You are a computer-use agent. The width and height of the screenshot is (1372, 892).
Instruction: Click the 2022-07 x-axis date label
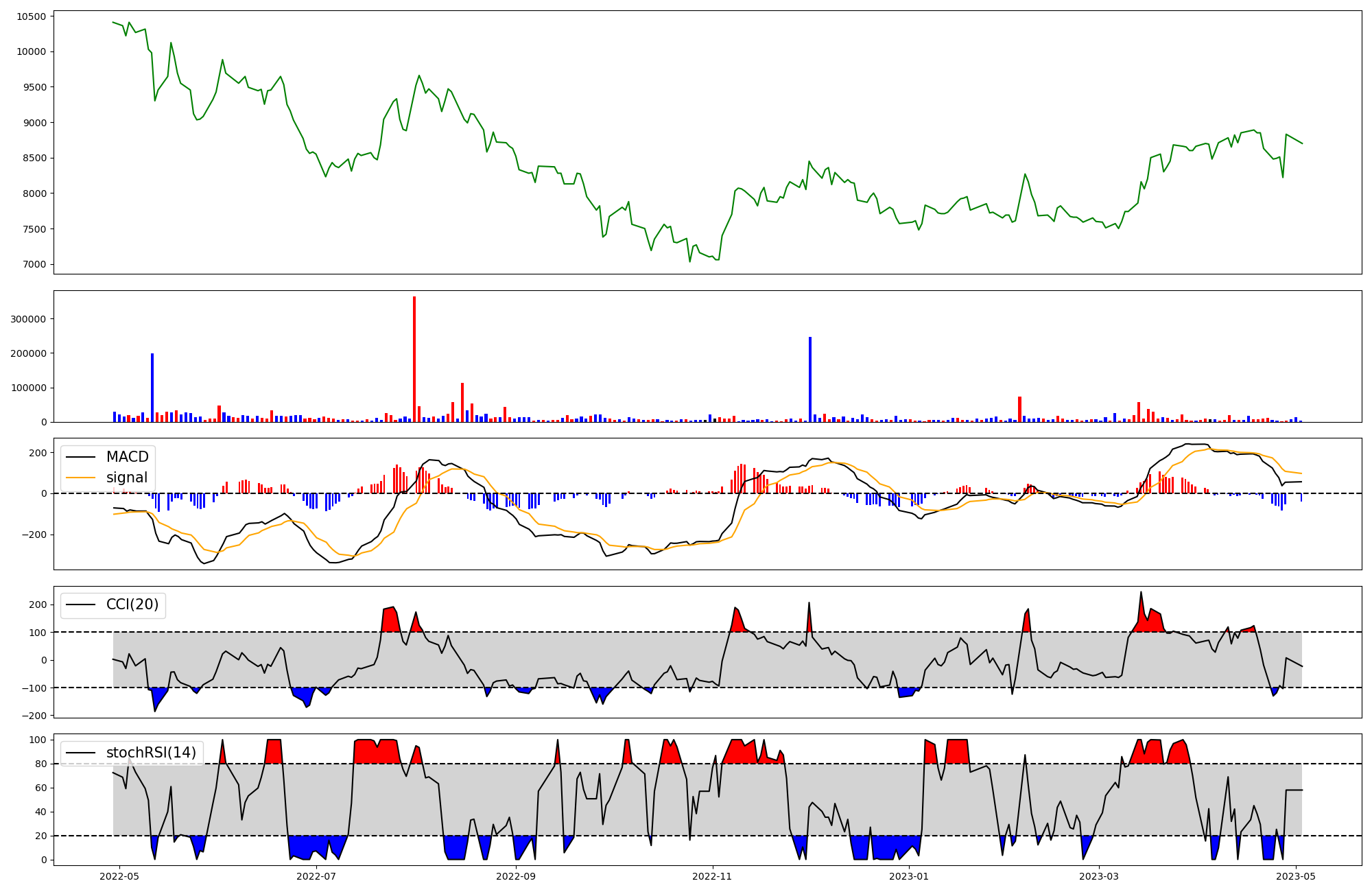click(x=317, y=876)
